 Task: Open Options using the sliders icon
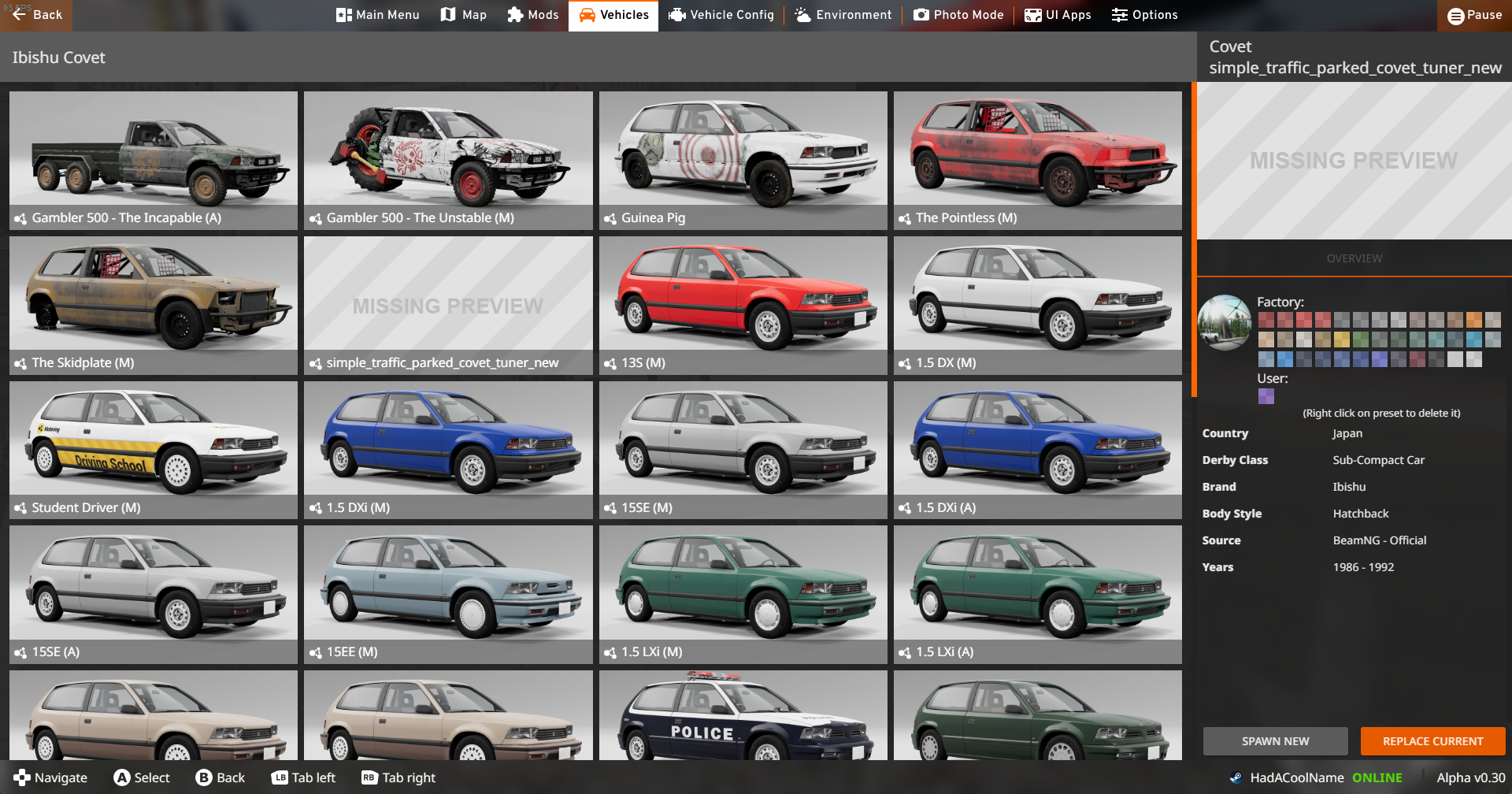[1120, 15]
